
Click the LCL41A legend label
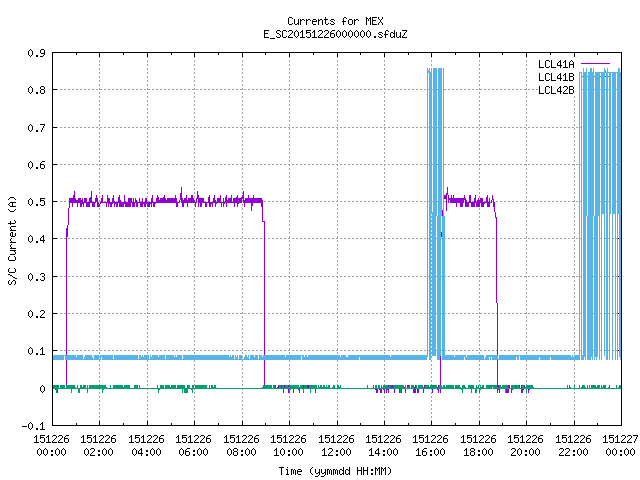[556, 64]
